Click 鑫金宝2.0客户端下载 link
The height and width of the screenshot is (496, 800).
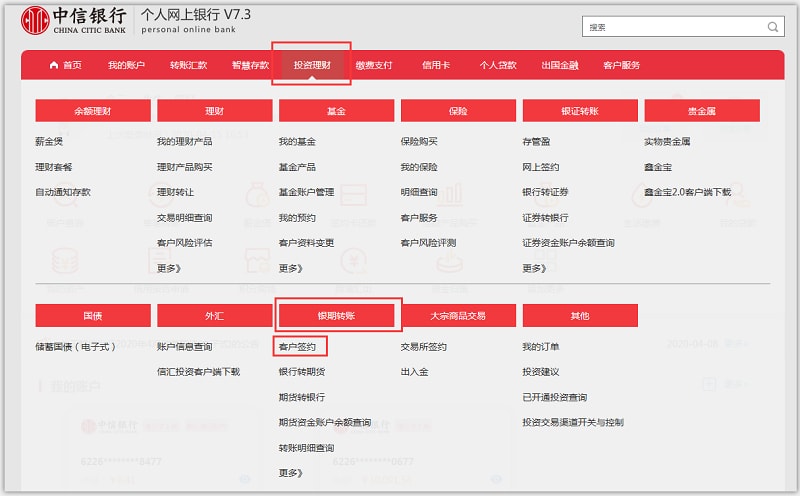pos(688,192)
